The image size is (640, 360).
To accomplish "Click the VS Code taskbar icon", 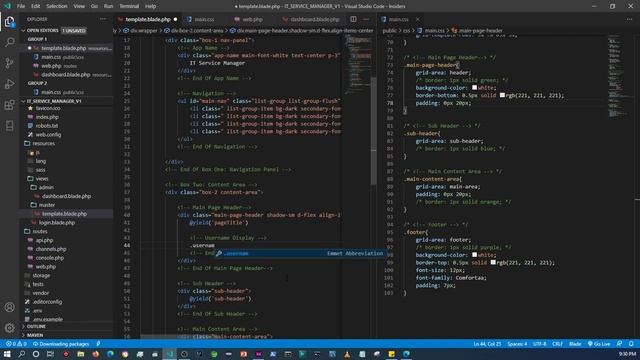I will 170,354.
